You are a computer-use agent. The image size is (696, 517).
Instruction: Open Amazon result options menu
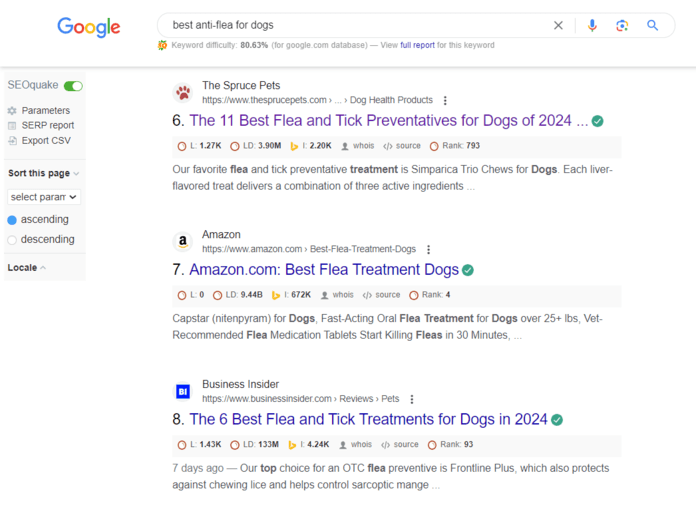pyautogui.click(x=428, y=249)
